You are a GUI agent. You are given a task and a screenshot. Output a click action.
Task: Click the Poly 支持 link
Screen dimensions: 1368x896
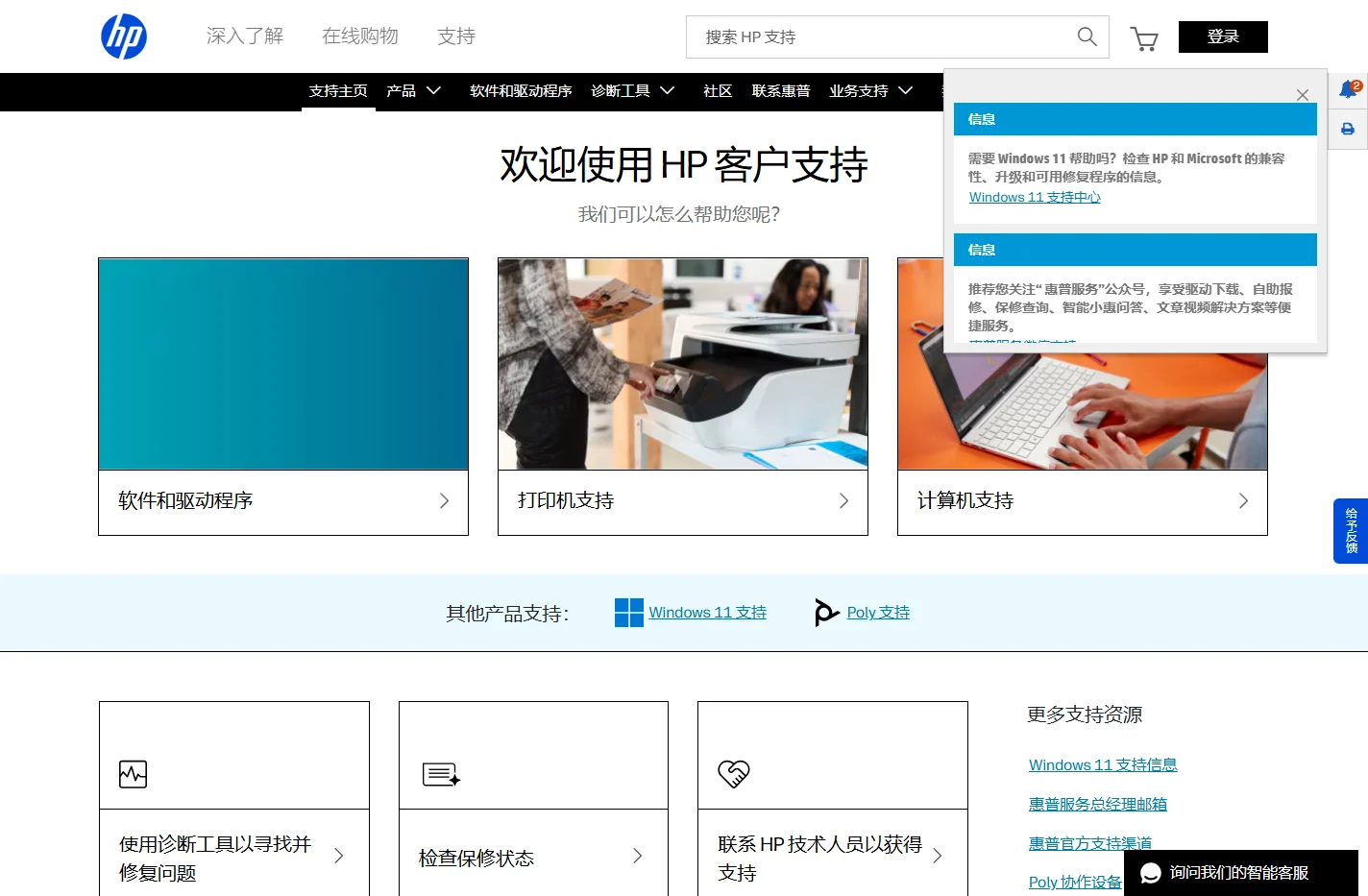878,612
